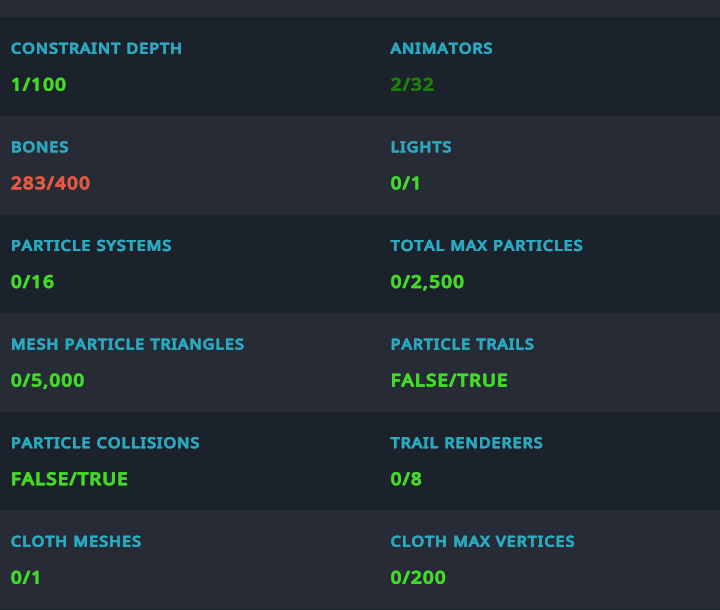
Task: Click the Particle Systems label
Action: point(91,245)
